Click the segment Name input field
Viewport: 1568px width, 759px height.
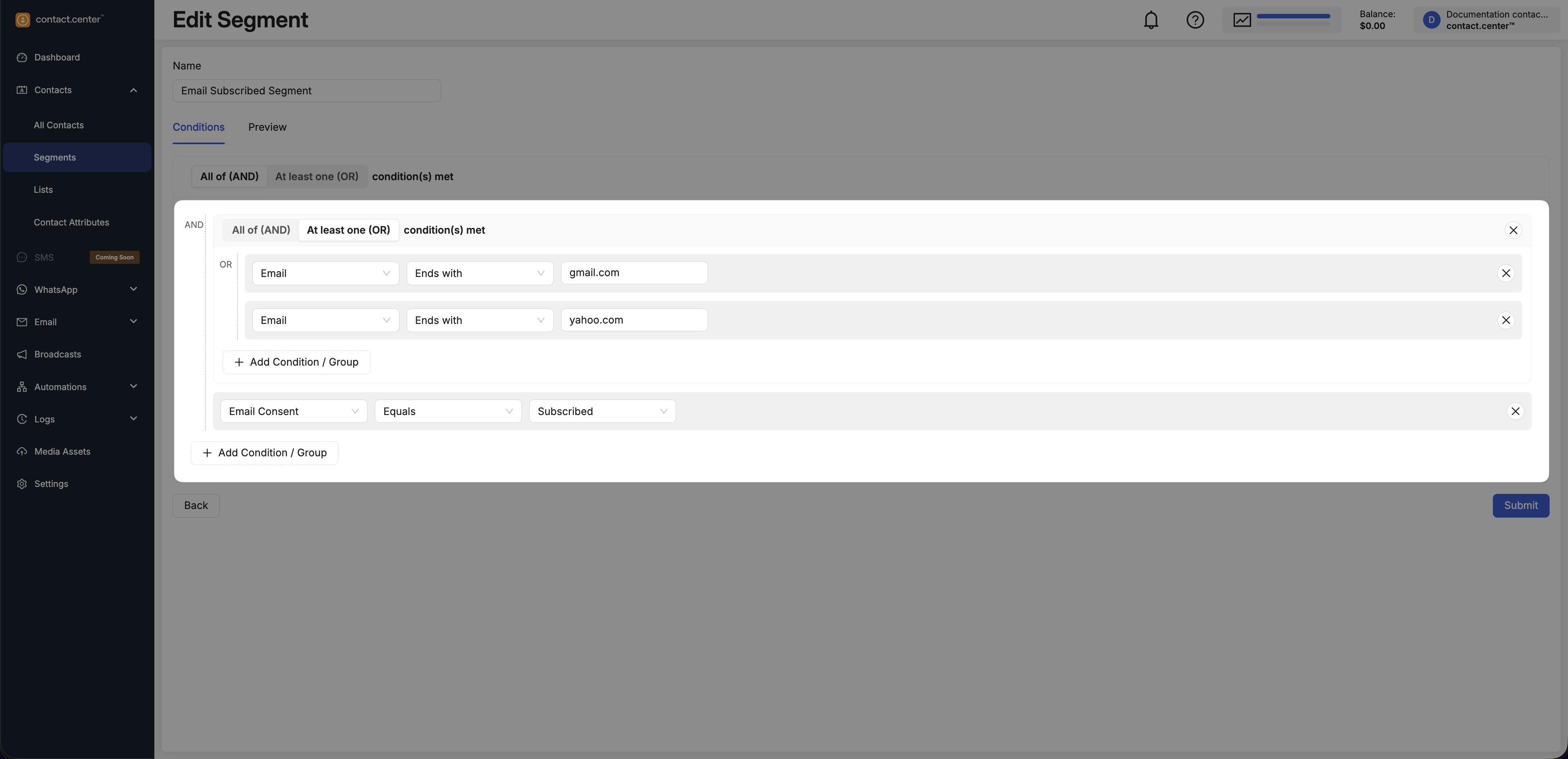click(306, 91)
